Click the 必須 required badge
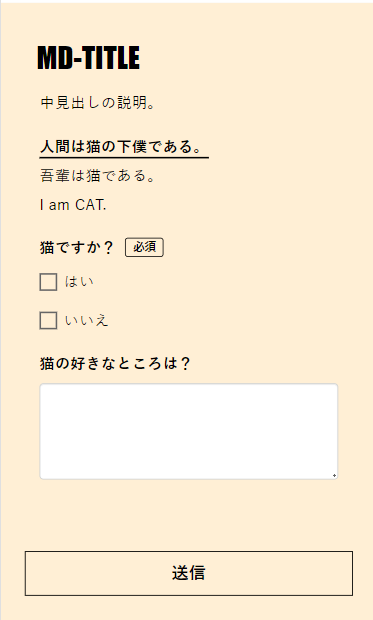The image size is (373, 620). pos(144,248)
